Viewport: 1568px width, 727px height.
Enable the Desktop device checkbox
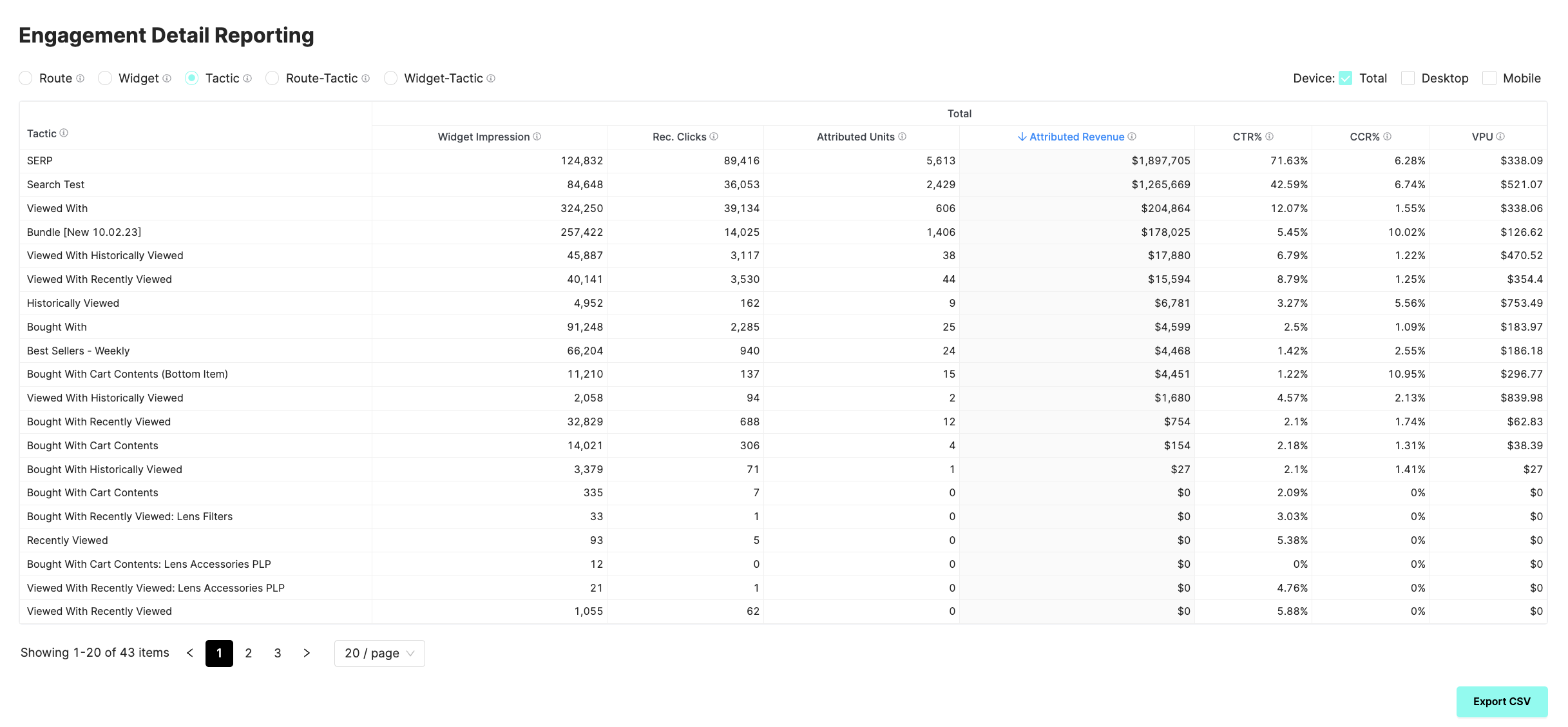1408,79
